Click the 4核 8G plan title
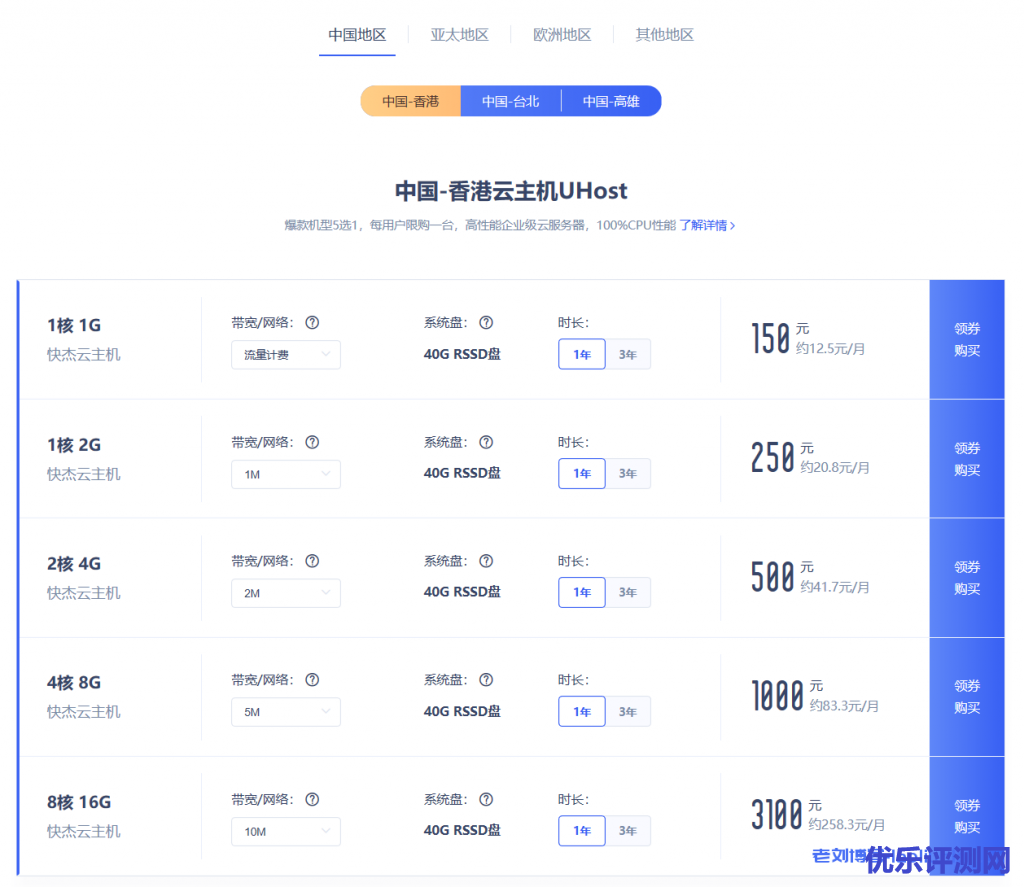1024x887 pixels. tap(74, 683)
